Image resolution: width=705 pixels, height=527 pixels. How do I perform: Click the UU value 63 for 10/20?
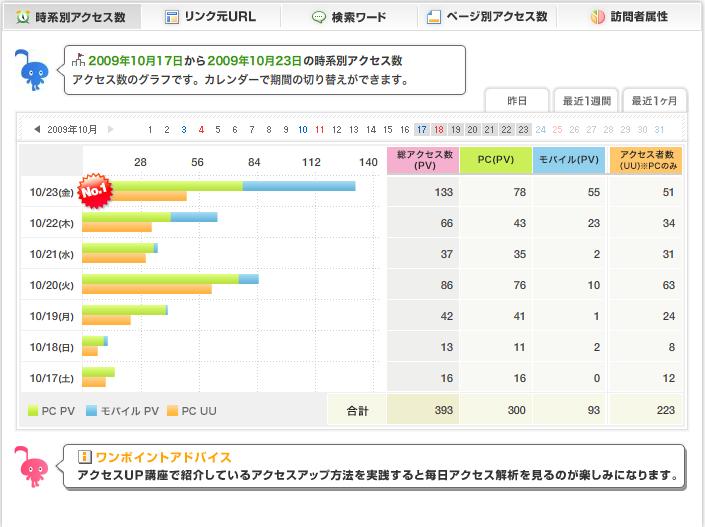click(668, 285)
